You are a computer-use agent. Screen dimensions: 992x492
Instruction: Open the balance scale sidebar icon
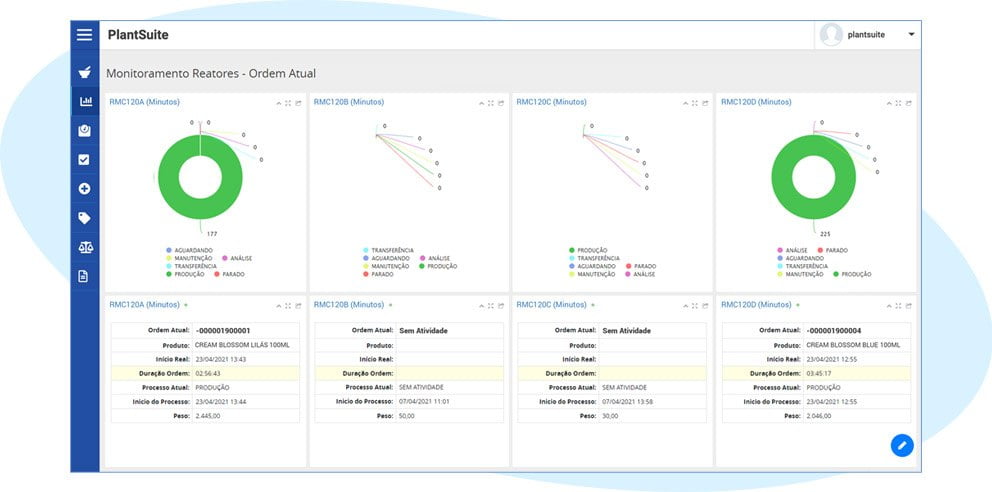pos(85,247)
